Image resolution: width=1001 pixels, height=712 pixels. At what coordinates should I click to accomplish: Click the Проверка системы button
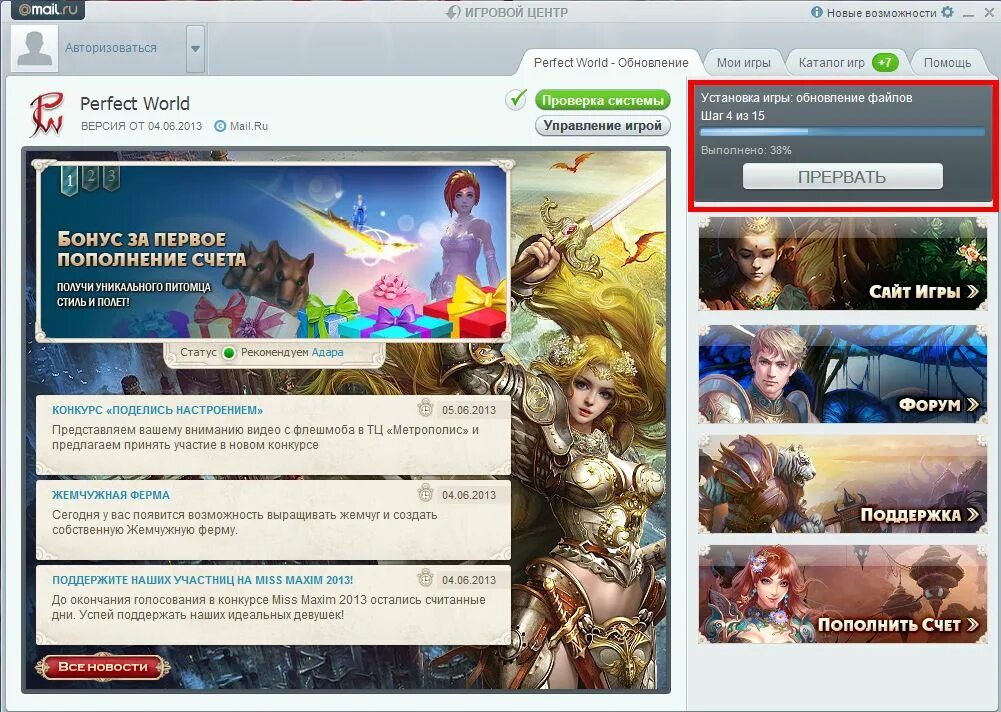(x=603, y=100)
